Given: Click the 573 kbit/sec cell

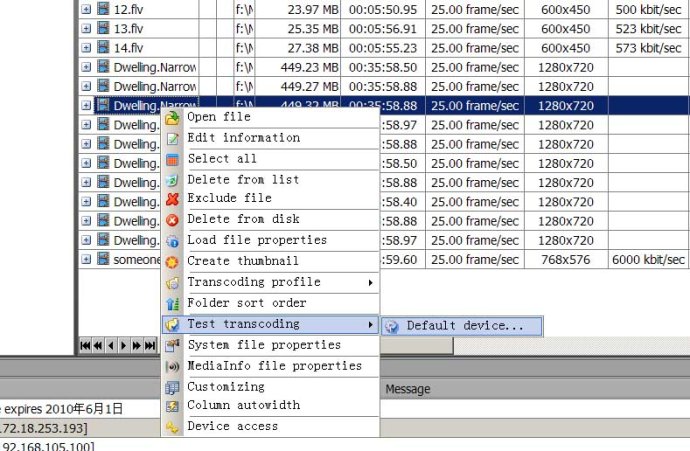Looking at the screenshot, I should 649,48.
